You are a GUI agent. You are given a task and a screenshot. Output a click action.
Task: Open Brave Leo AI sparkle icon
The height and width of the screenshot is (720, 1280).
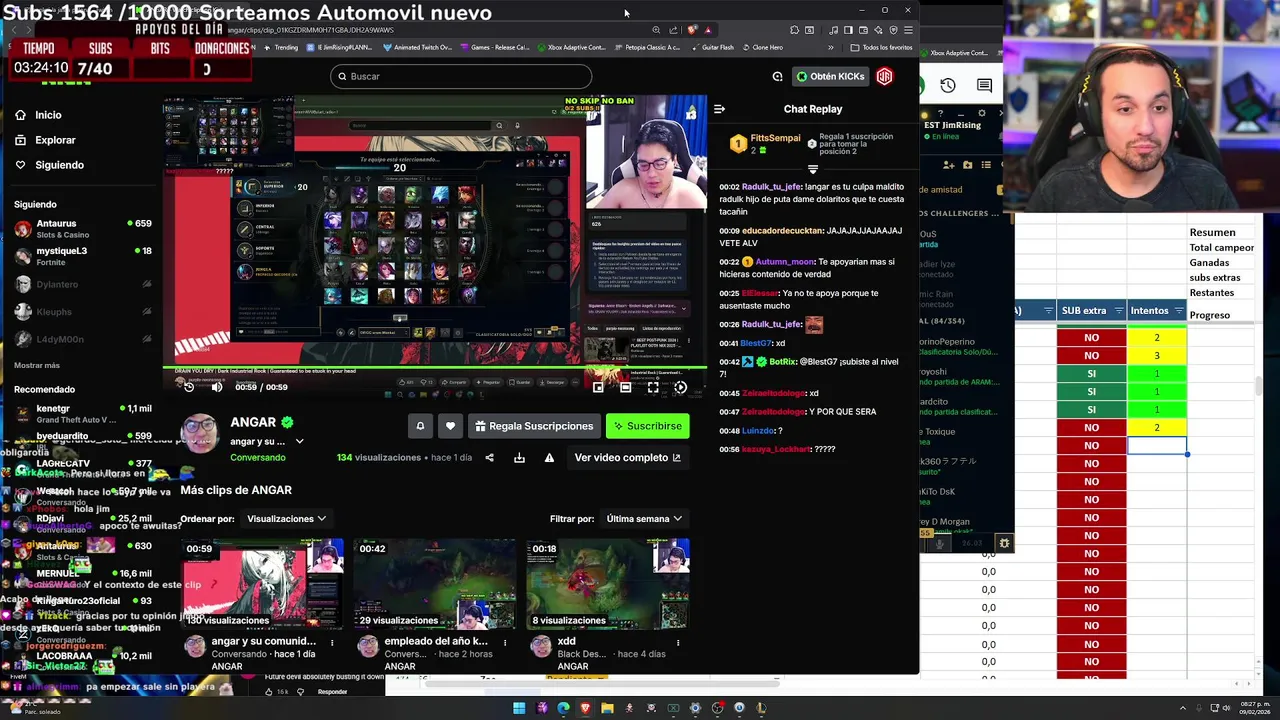point(879,30)
